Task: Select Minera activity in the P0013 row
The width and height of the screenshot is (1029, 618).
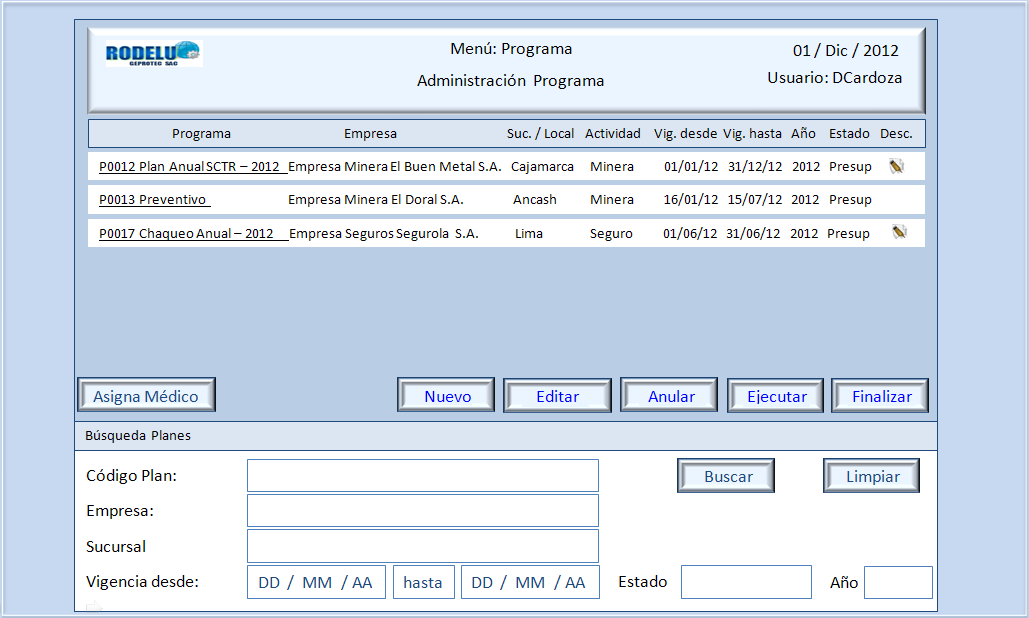Action: coord(612,199)
